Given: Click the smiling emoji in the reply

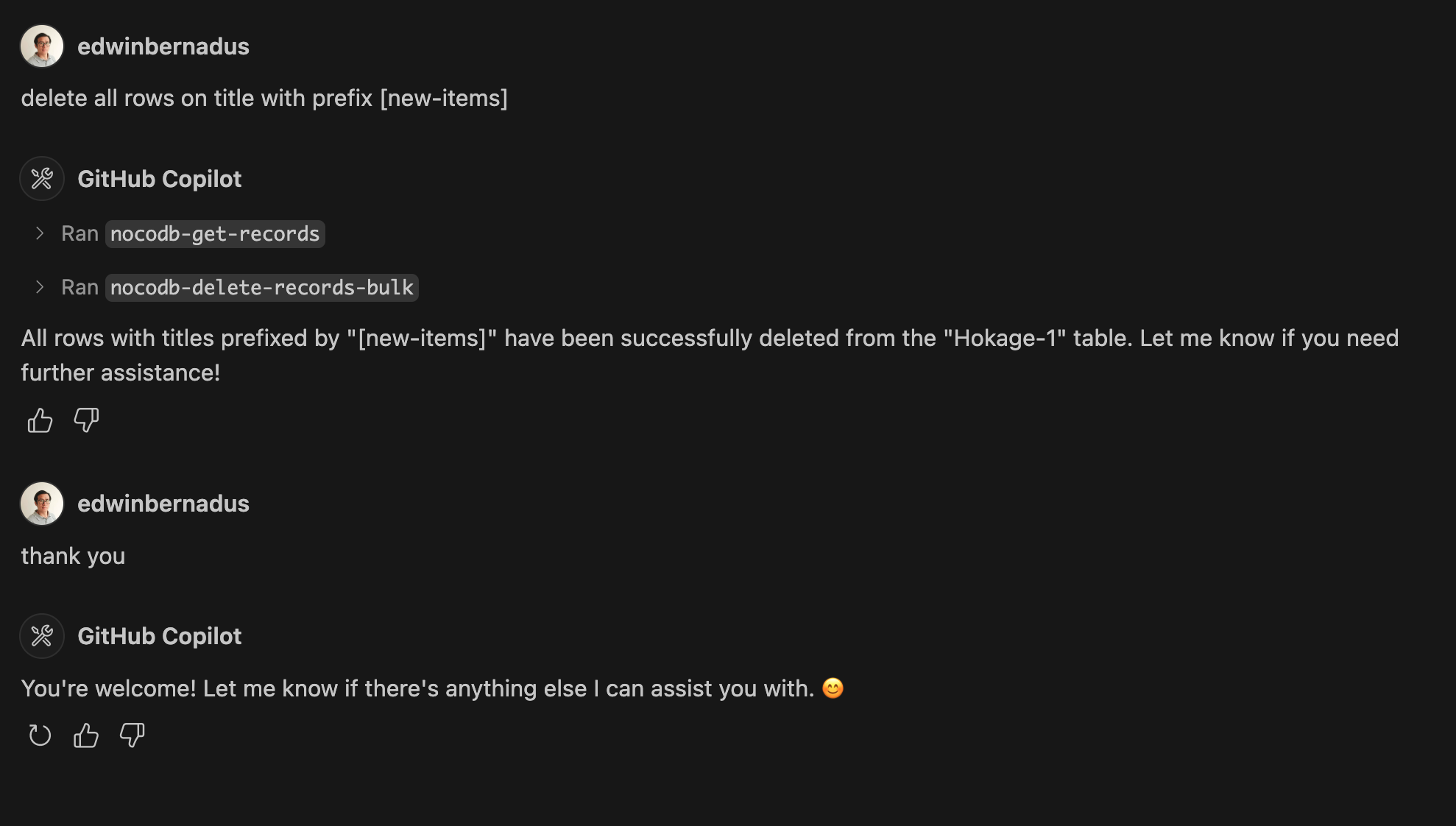Looking at the screenshot, I should coord(833,688).
